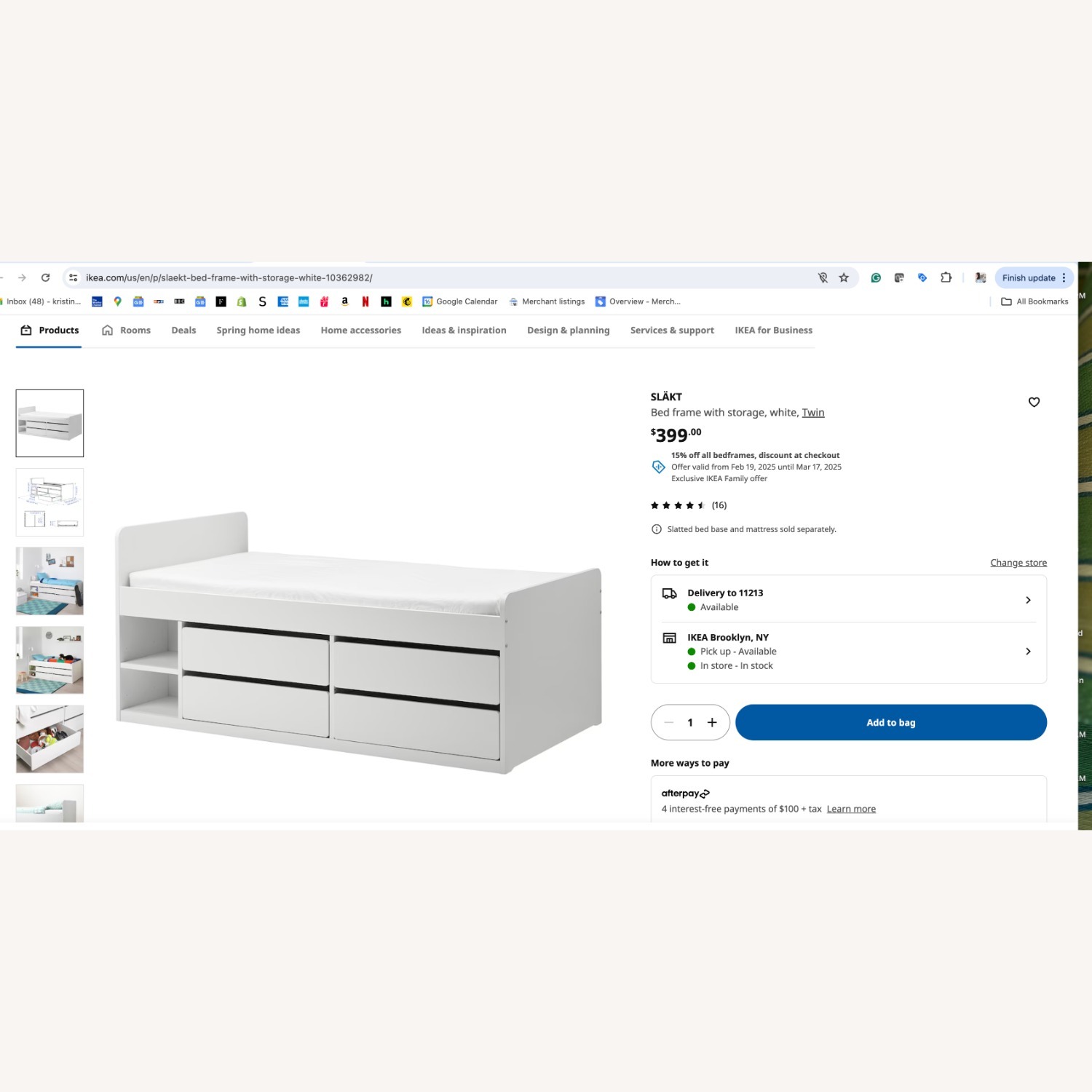Bookmark this page with the star icon
The image size is (1092, 1092).
[x=844, y=277]
